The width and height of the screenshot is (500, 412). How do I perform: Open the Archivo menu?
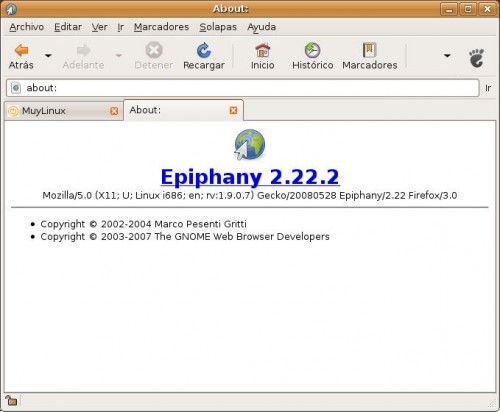pos(27,27)
